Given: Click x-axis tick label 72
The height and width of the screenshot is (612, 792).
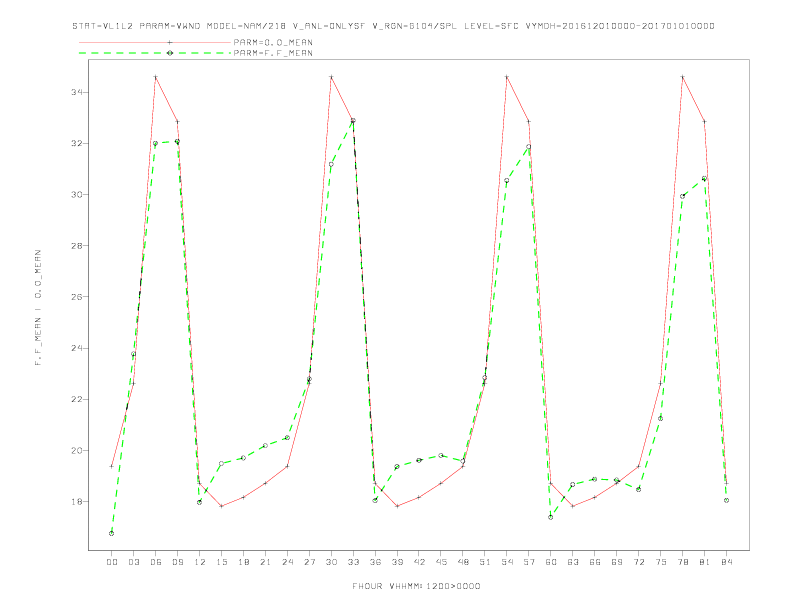Looking at the screenshot, I should tap(638, 562).
